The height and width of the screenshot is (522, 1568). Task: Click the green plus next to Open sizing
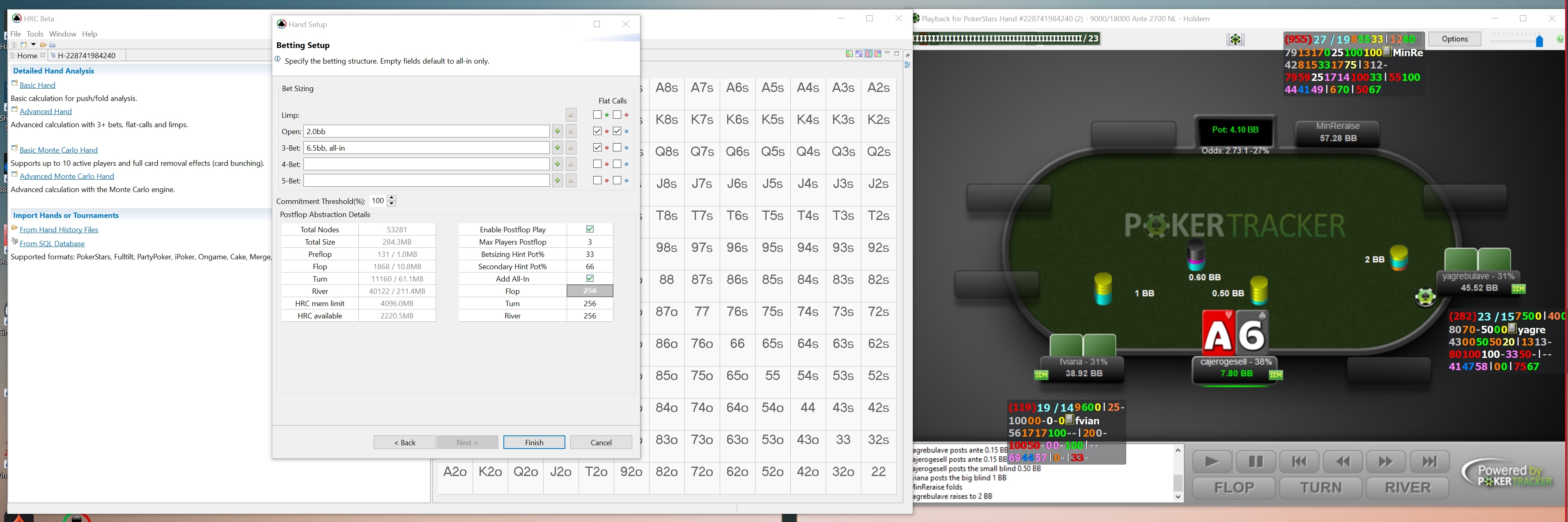point(557,131)
